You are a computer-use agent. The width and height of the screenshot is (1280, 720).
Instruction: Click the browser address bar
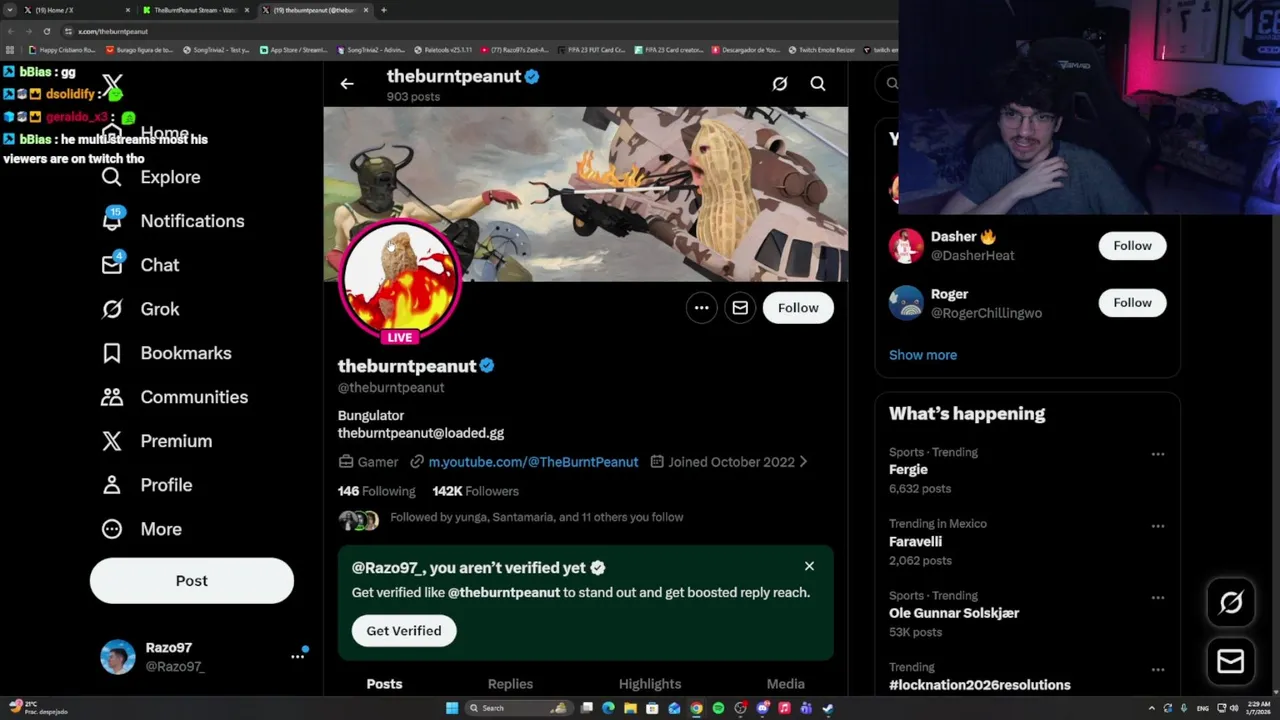(480, 31)
